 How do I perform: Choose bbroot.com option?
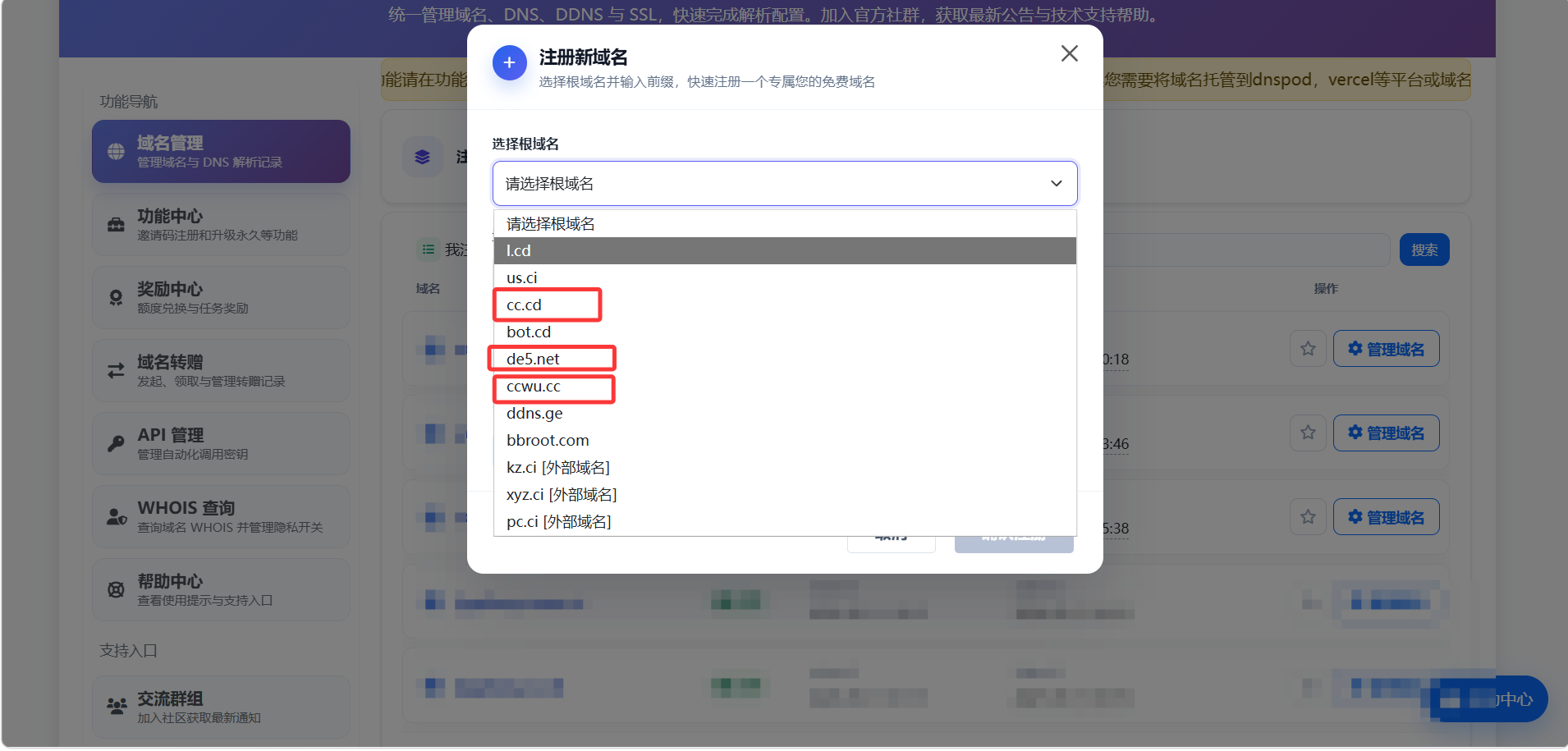(785, 440)
